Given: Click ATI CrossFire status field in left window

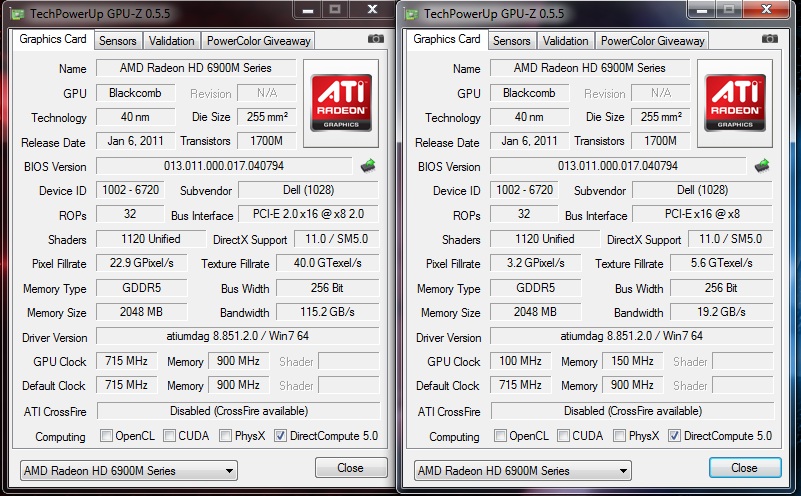Looking at the screenshot, I should [239, 411].
